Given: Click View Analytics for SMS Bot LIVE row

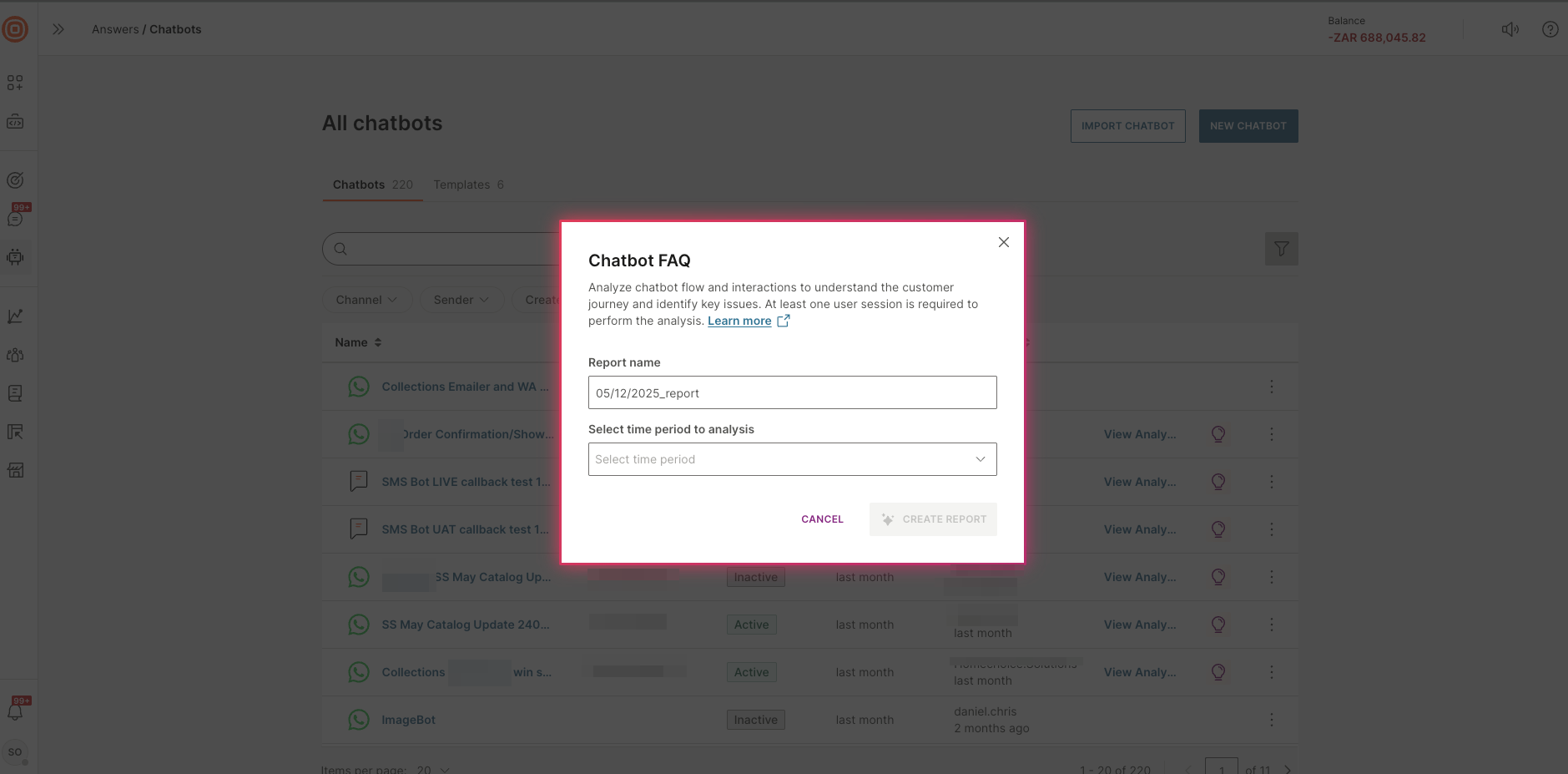Looking at the screenshot, I should (x=1139, y=482).
